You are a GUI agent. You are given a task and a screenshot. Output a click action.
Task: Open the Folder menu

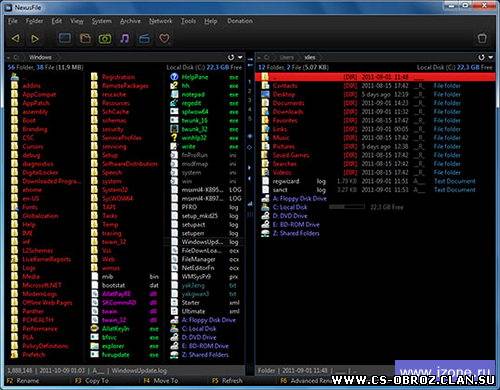(34, 21)
